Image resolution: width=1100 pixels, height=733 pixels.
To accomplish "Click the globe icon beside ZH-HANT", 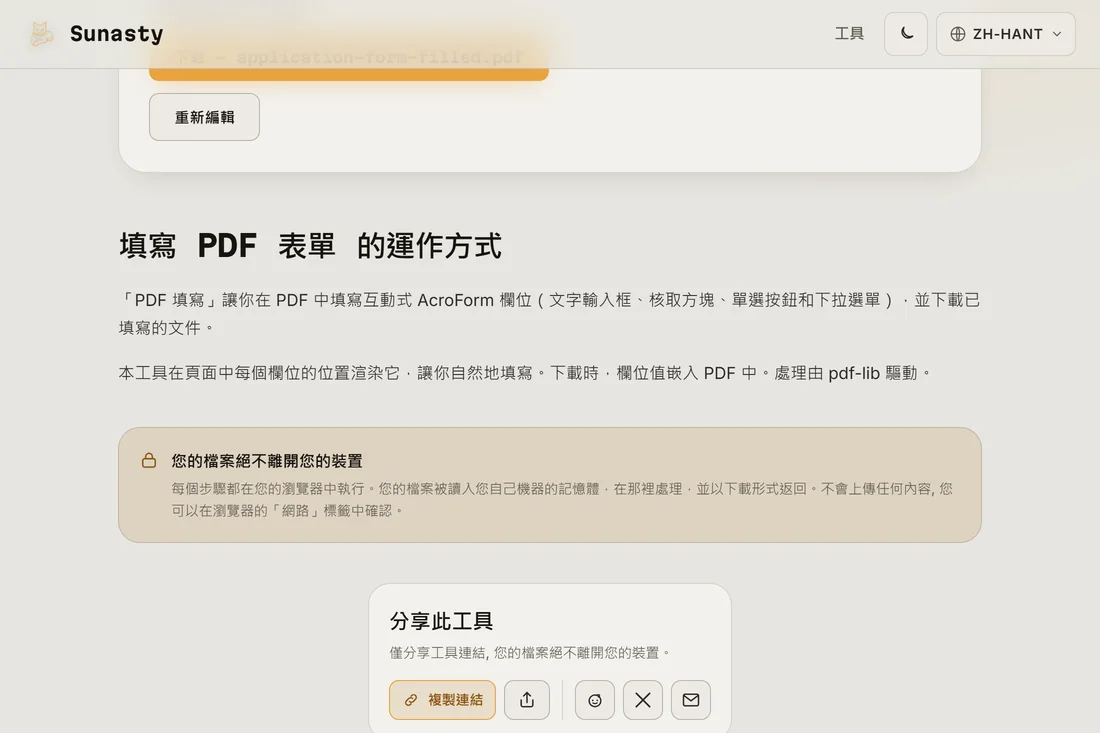I will click(x=958, y=34).
